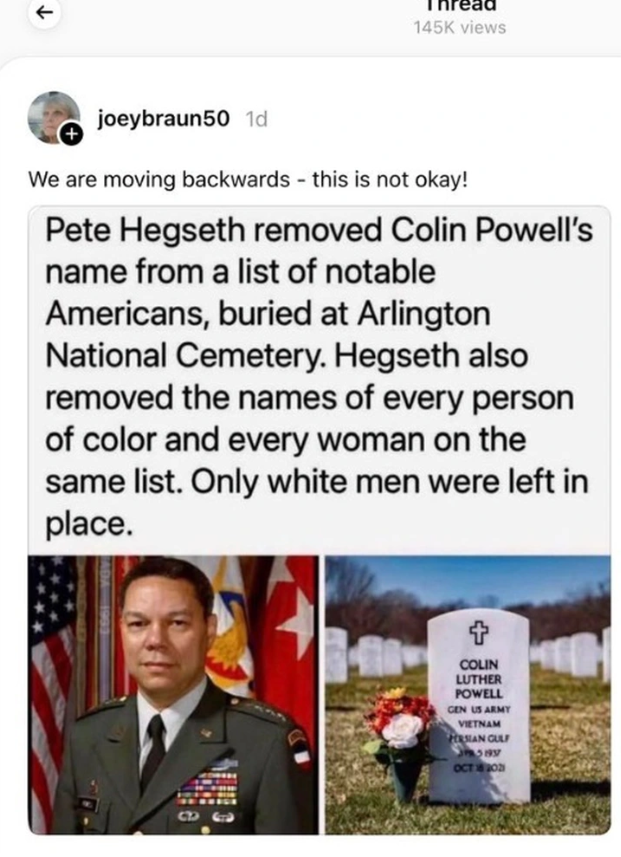Open the Pete Hegseth headline text image
This screenshot has height=857, width=621.
point(319,378)
